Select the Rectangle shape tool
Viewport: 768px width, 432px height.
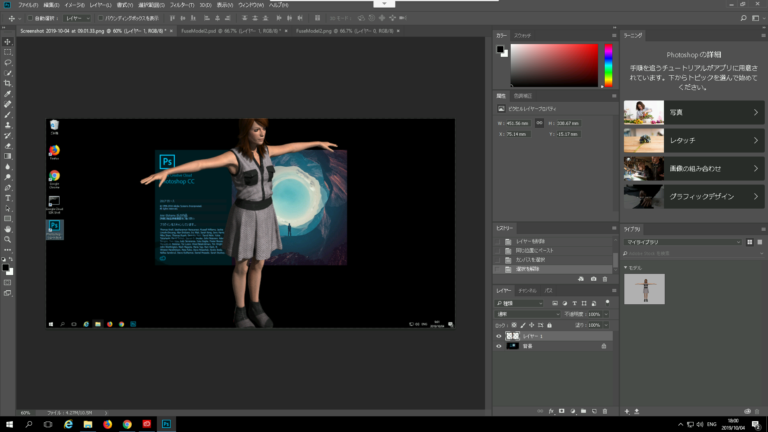(8, 218)
